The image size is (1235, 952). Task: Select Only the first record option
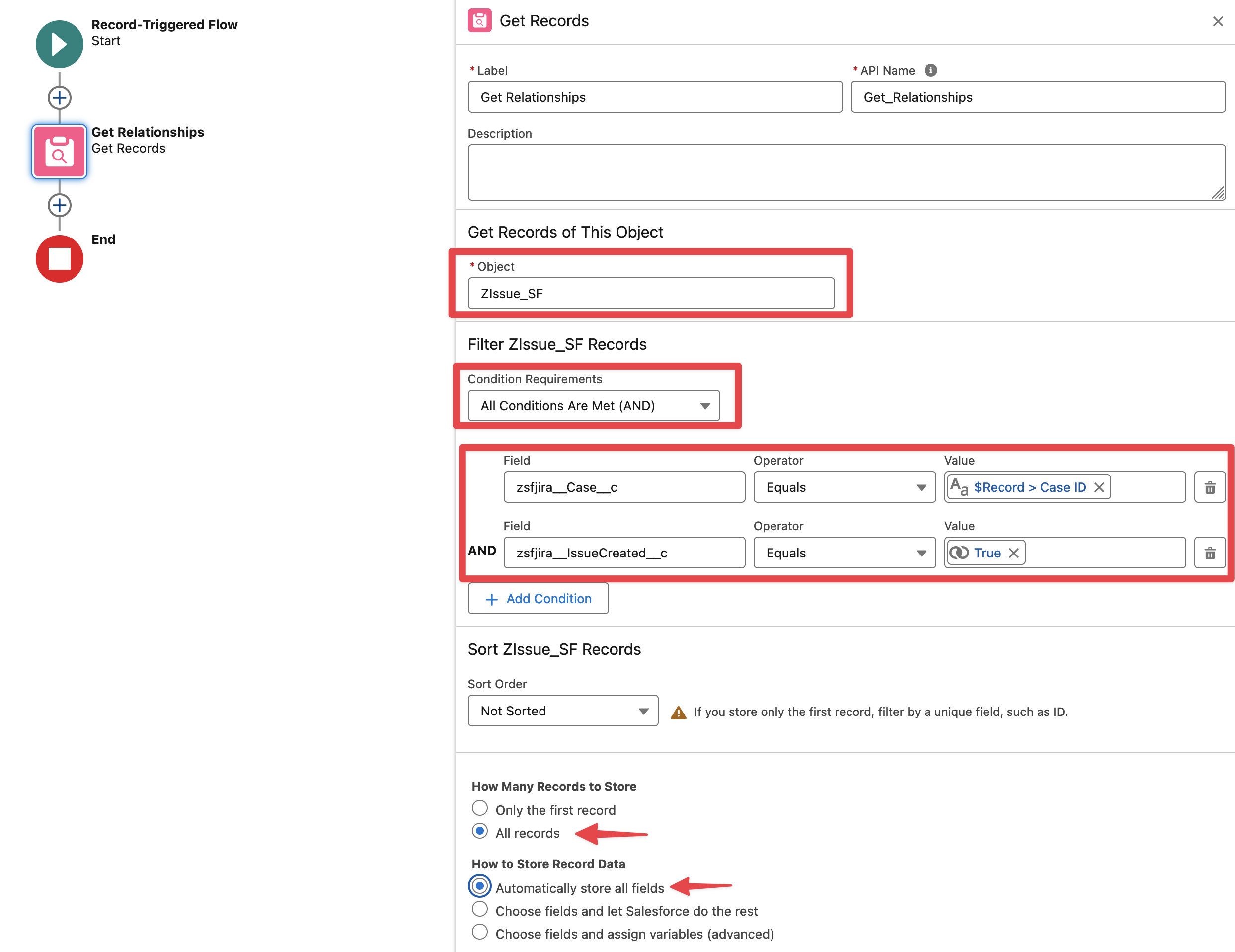[x=479, y=808]
